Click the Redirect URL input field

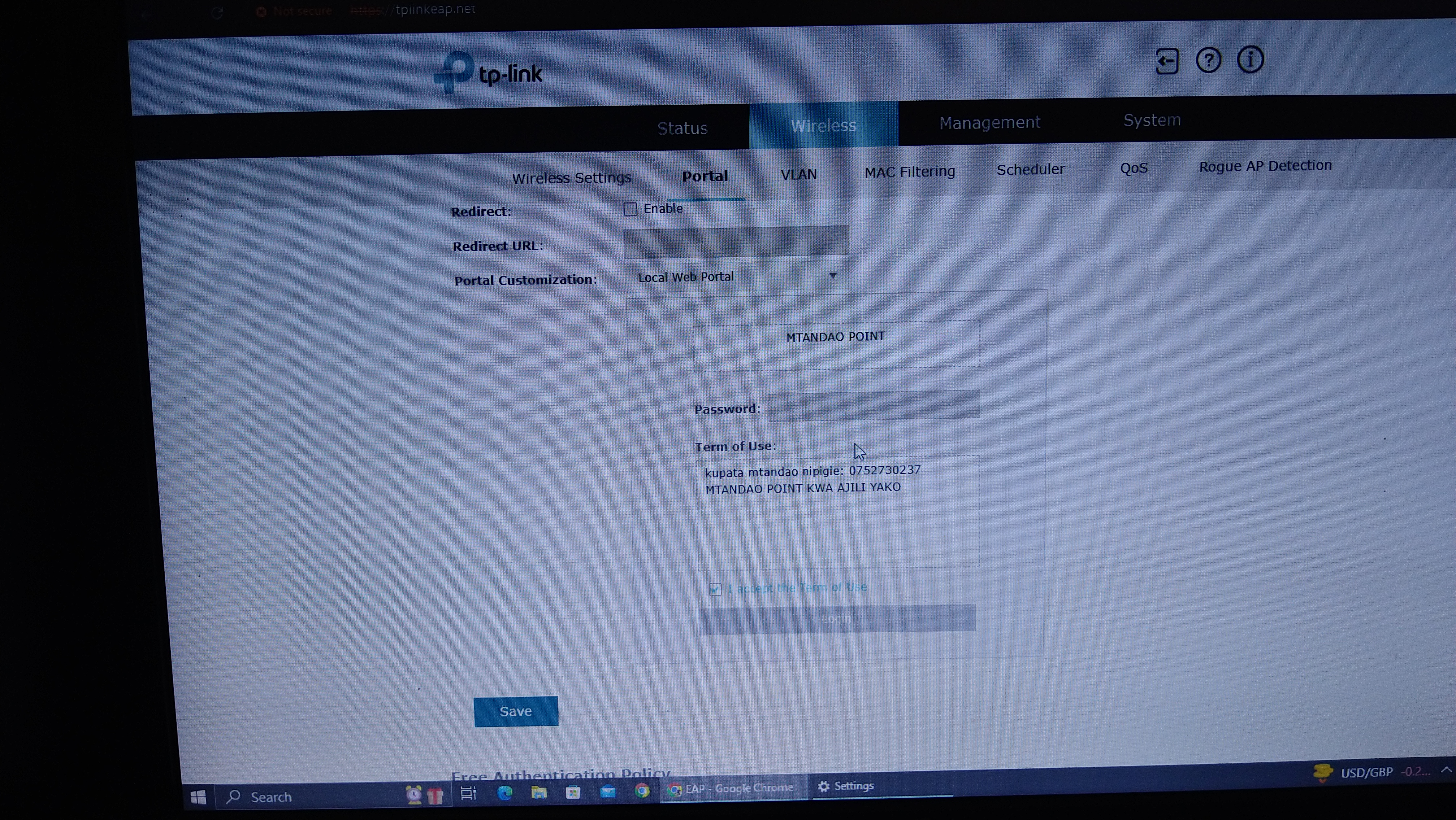pyautogui.click(x=736, y=242)
